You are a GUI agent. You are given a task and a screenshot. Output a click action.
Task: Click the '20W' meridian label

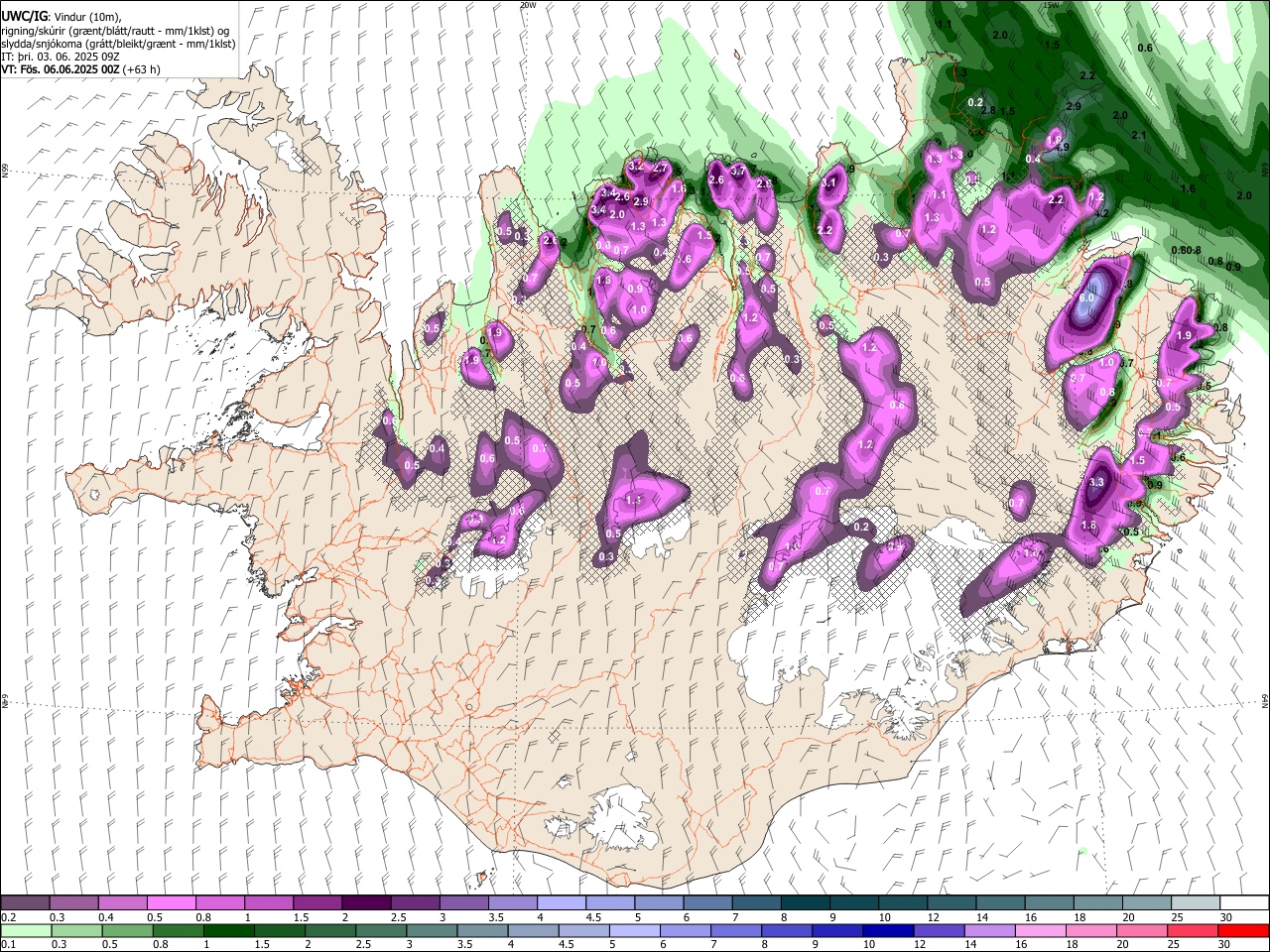click(x=526, y=5)
